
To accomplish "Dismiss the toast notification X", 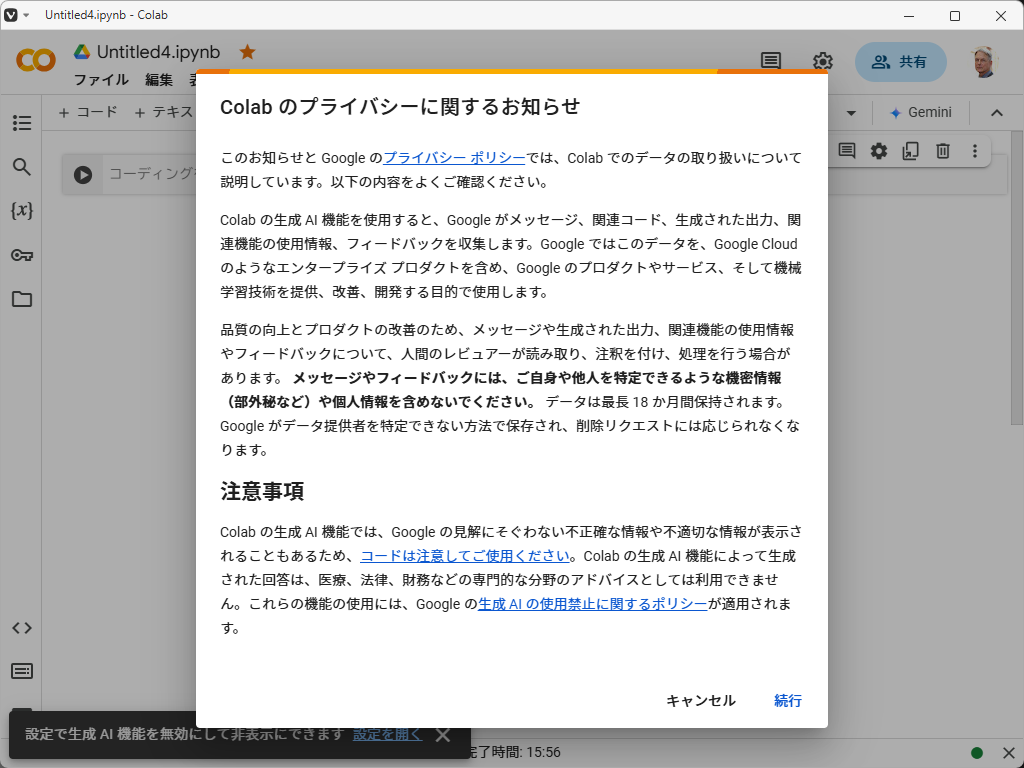I will pos(443,735).
